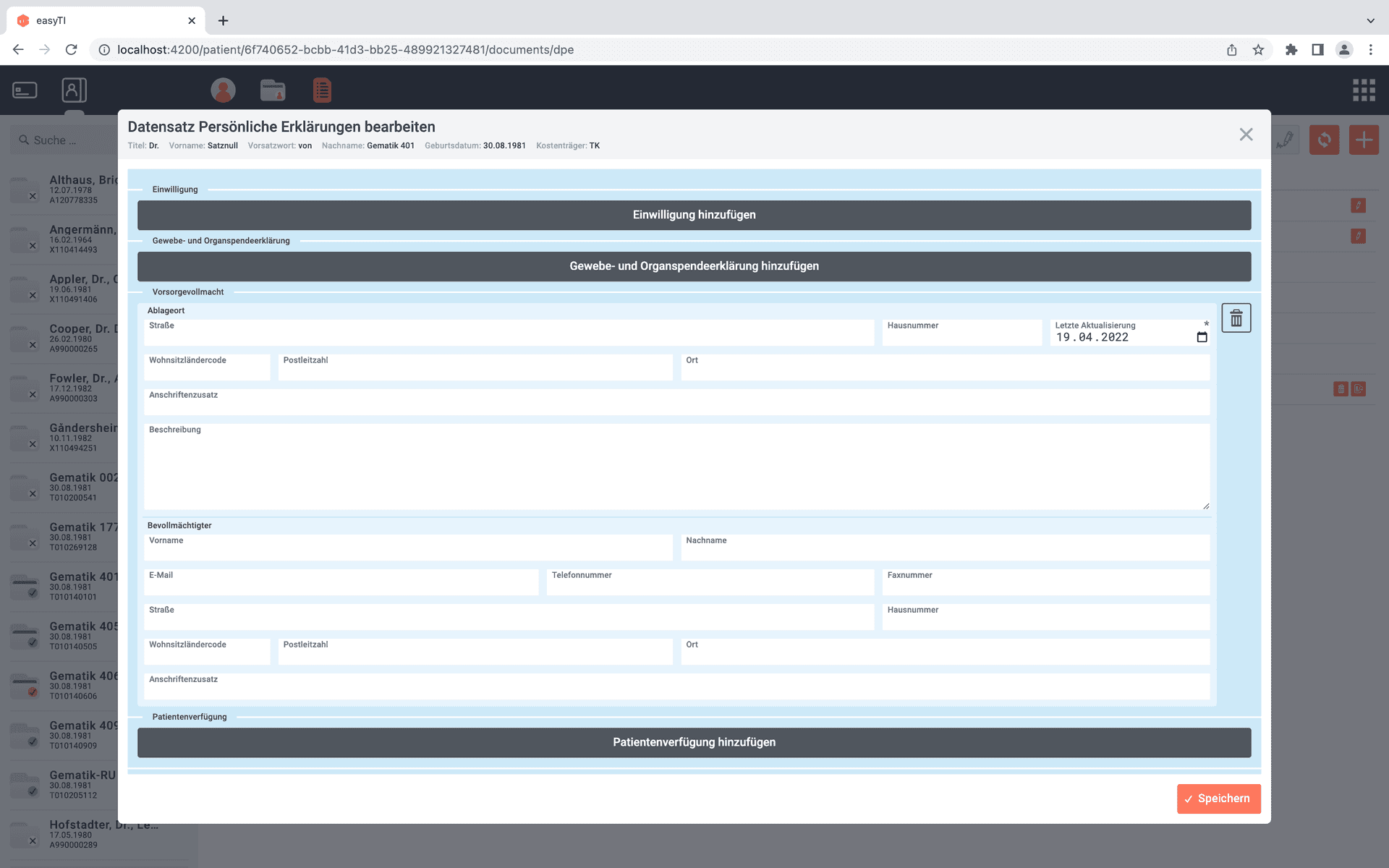Screen dimensions: 1389x868
Task: Bookmark this page with the star icon
Action: (x=1258, y=50)
